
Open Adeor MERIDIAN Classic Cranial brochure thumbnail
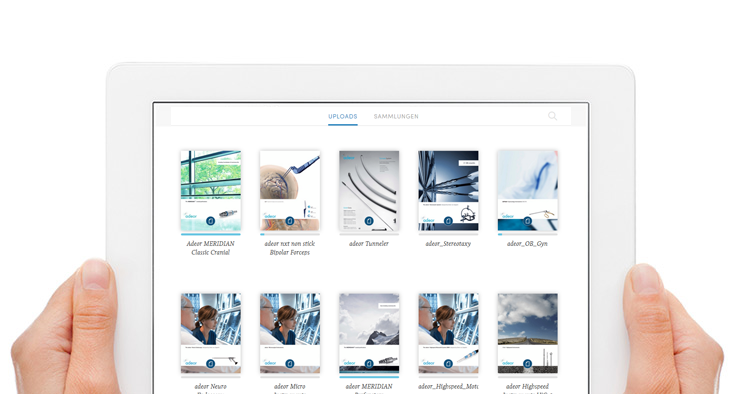point(210,191)
